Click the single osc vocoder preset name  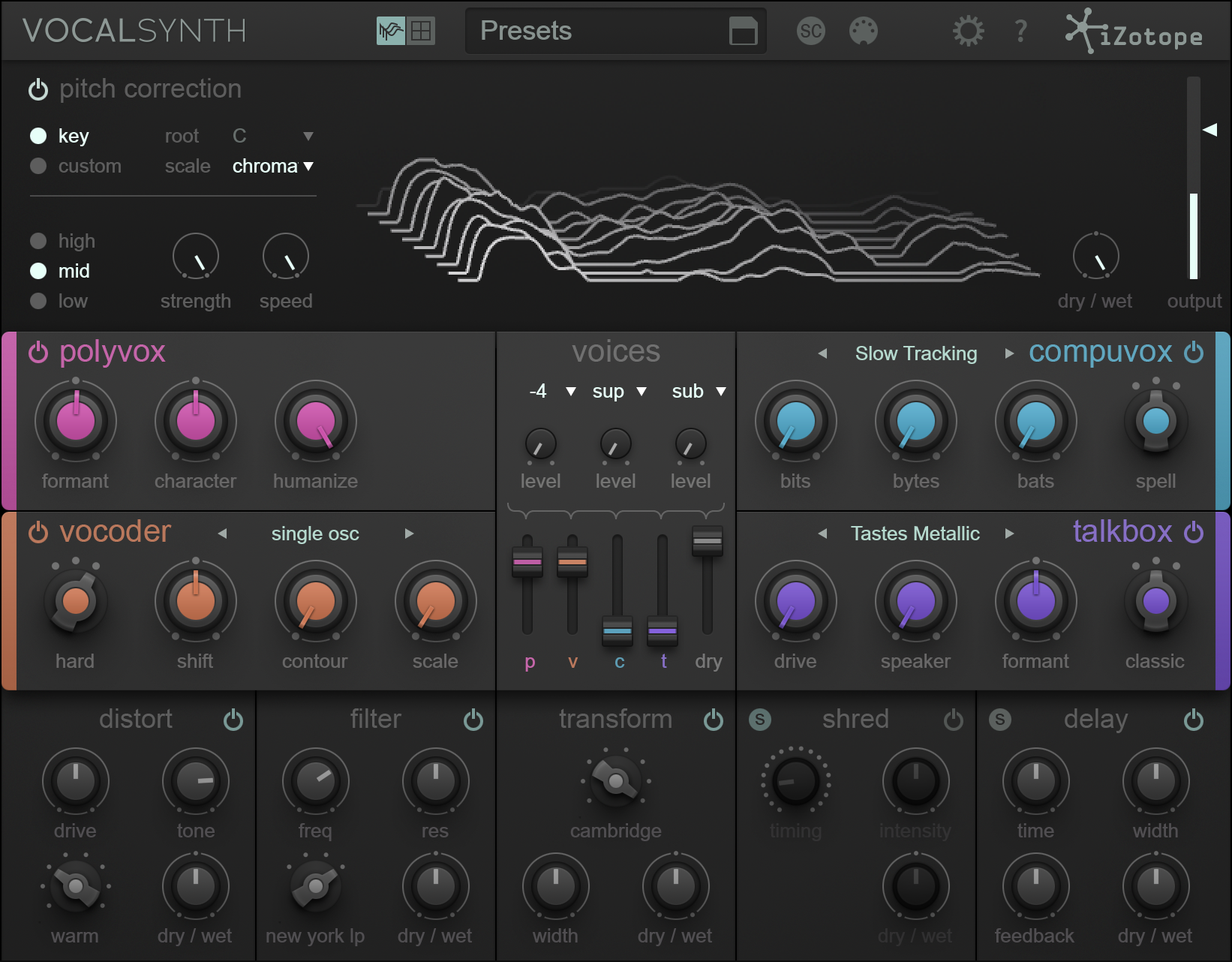[x=315, y=534]
